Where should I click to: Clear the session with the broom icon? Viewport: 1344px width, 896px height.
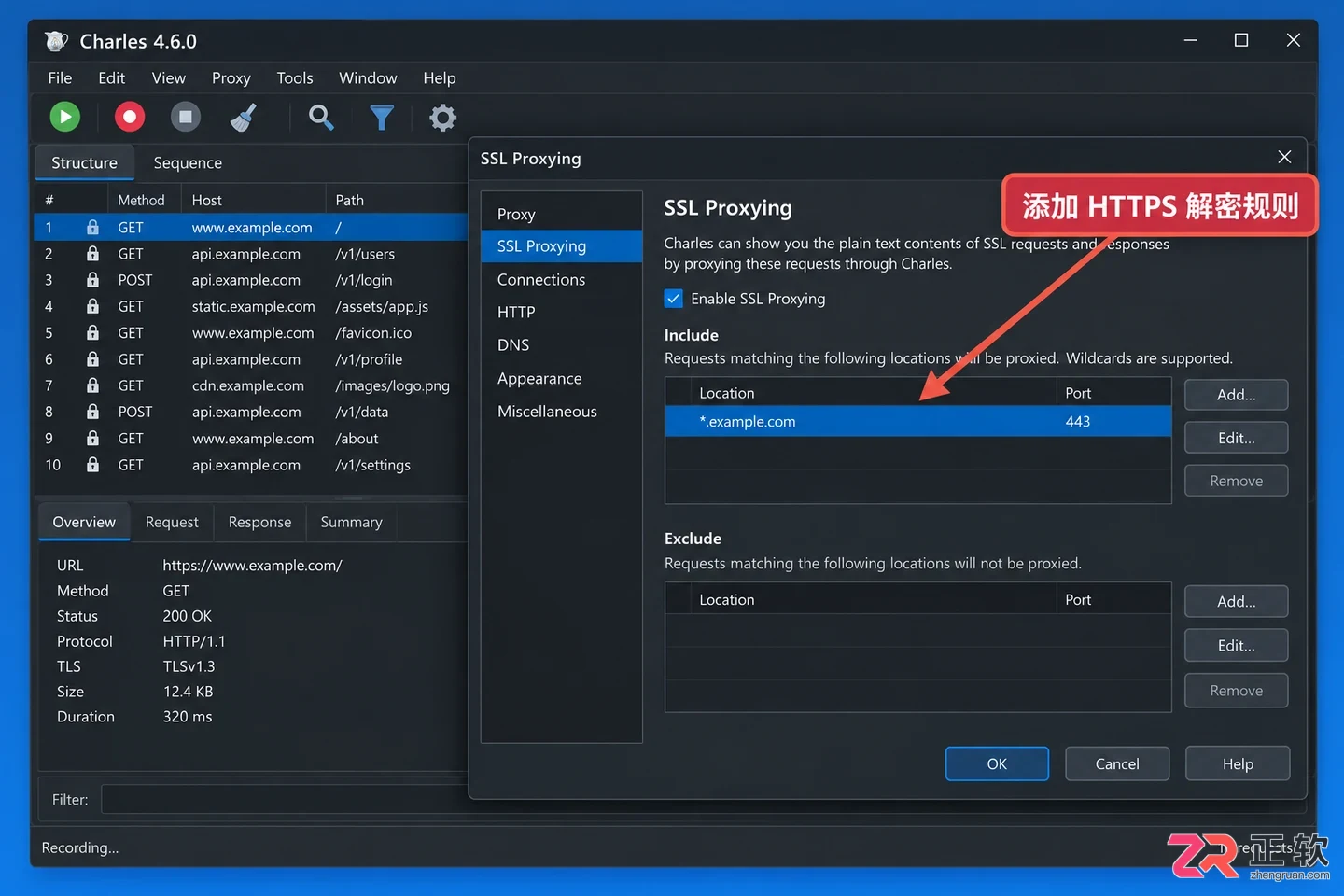(244, 117)
